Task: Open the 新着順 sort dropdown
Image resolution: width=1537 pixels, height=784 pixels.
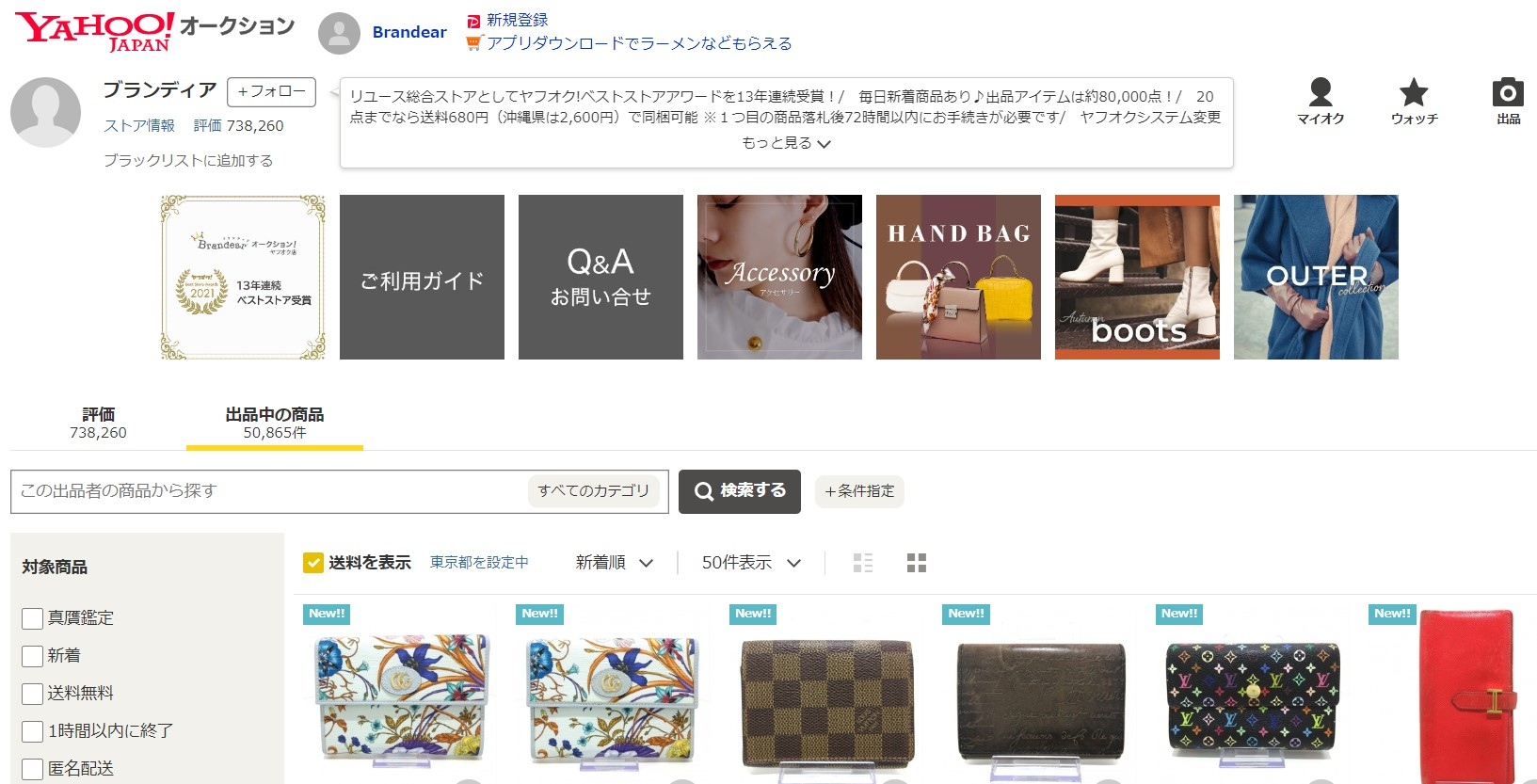Action: point(615,563)
